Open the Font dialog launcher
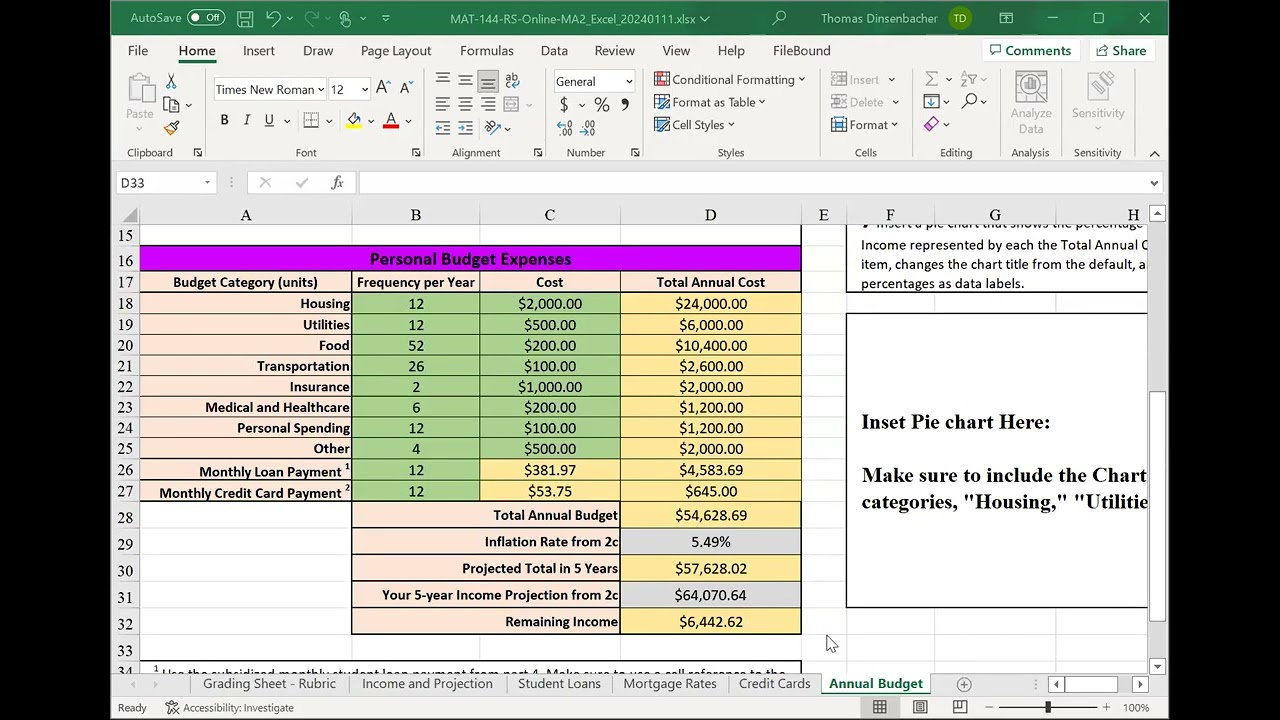The width and height of the screenshot is (1280, 720). point(416,153)
